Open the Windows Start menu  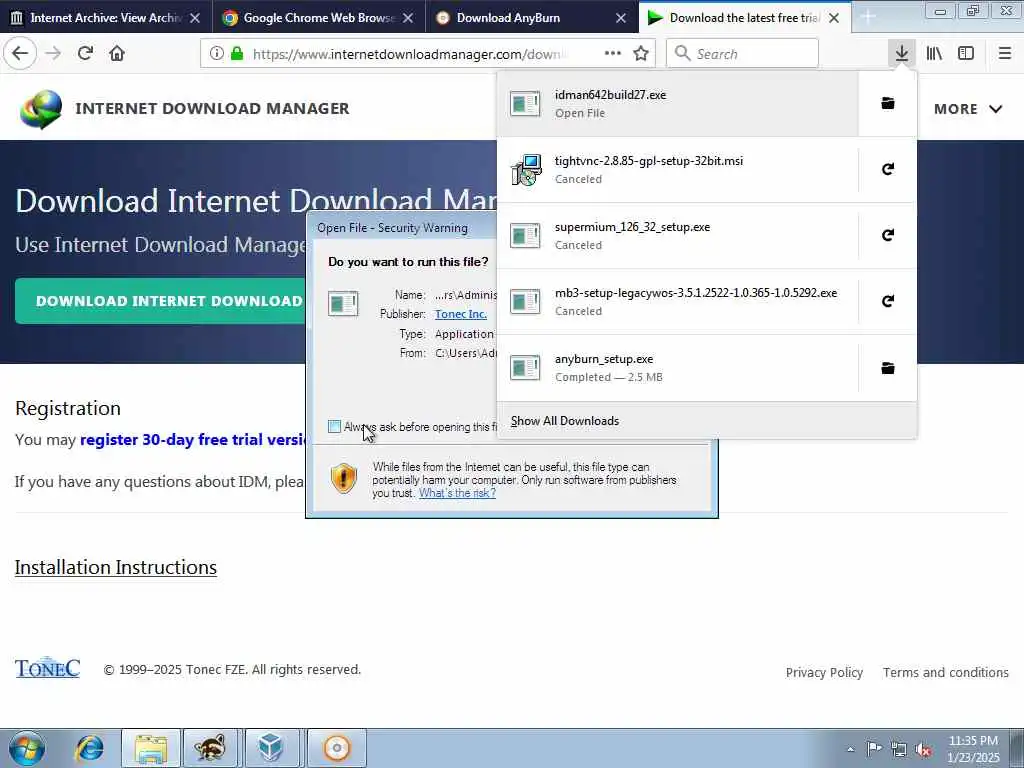[x=27, y=748]
